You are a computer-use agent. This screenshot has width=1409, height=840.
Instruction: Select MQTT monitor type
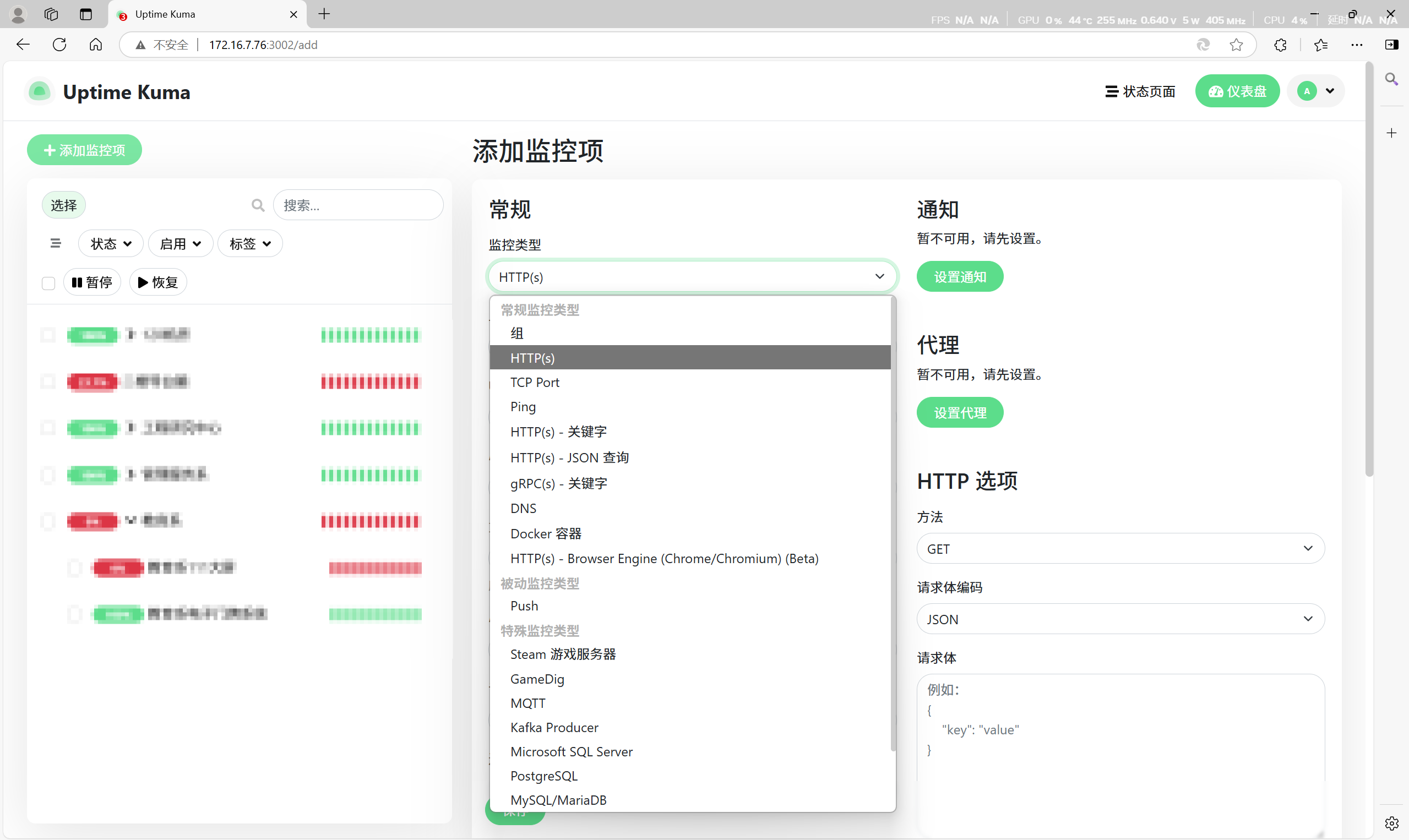click(690, 703)
